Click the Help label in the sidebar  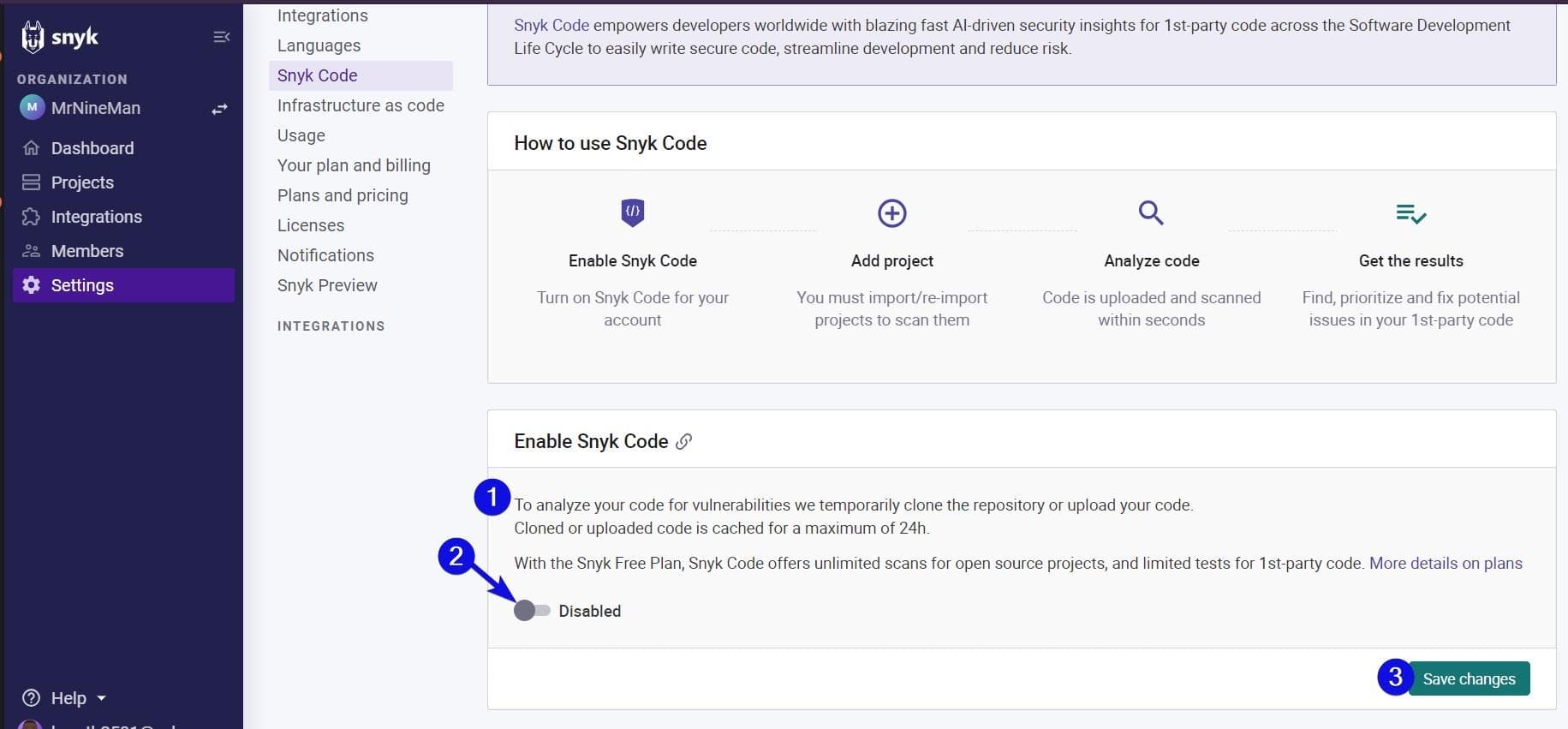click(x=69, y=698)
